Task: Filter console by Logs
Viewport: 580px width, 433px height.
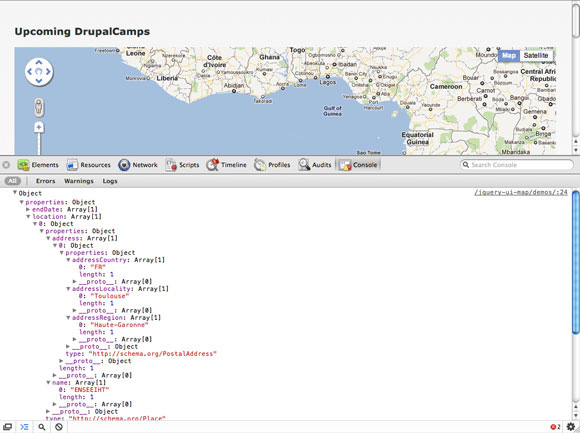Action: tap(109, 181)
